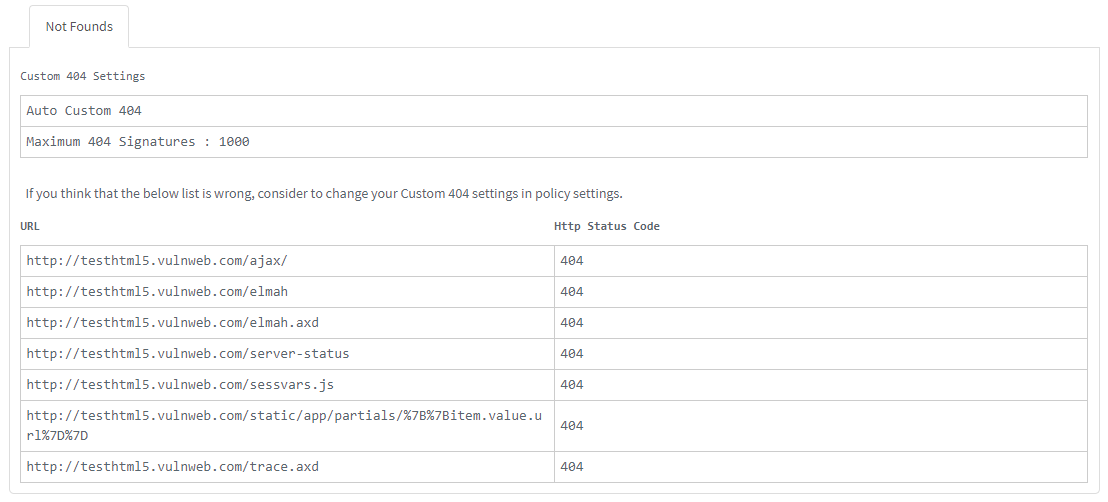Image resolution: width=1108 pixels, height=502 pixels.
Task: Select the /trace.axd URL entry
Action: point(172,466)
